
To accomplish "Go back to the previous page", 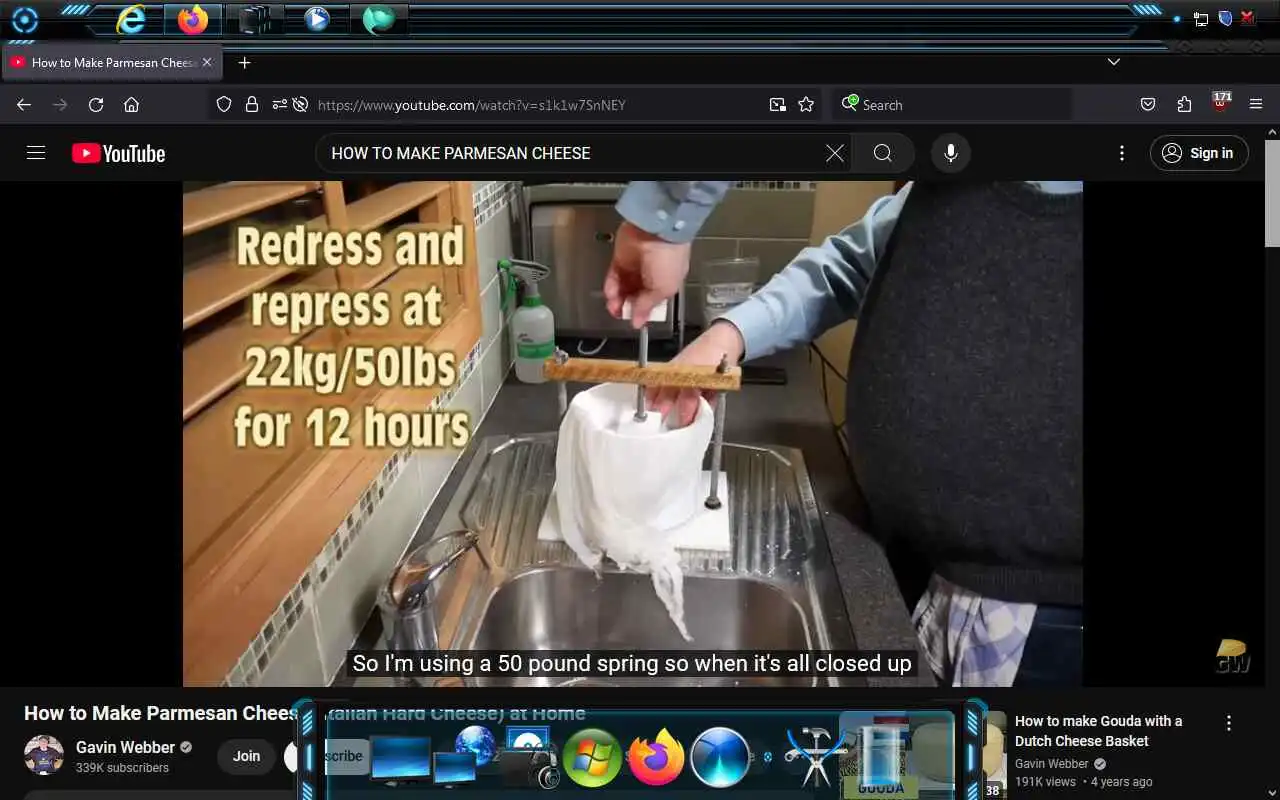I will tap(24, 105).
